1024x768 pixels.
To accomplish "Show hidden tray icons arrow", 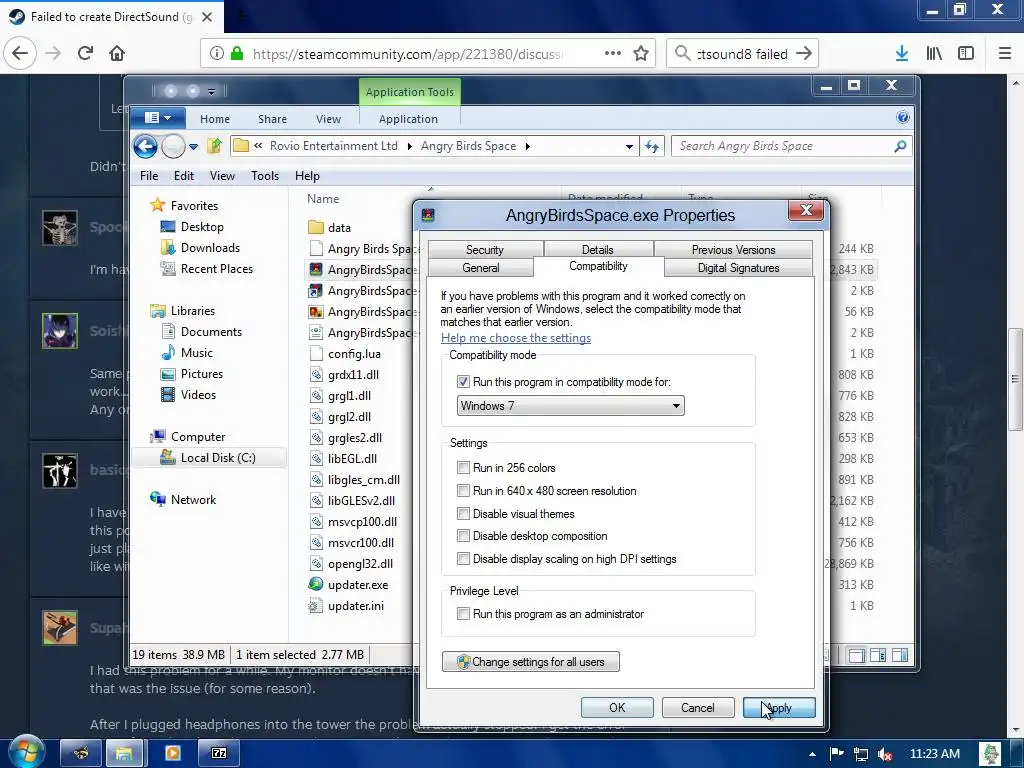I will (x=812, y=754).
